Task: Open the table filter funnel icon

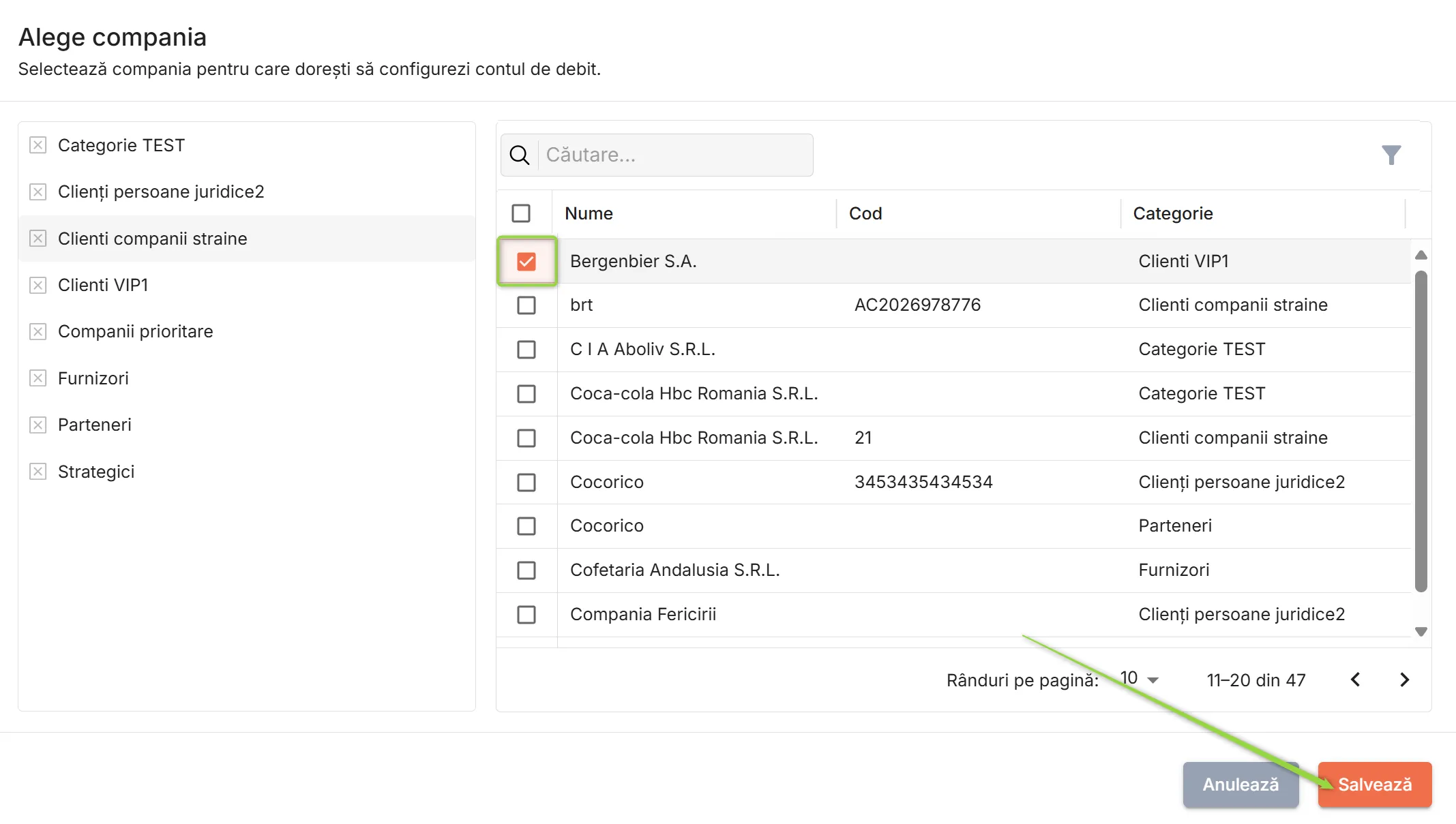Action: 1391,155
